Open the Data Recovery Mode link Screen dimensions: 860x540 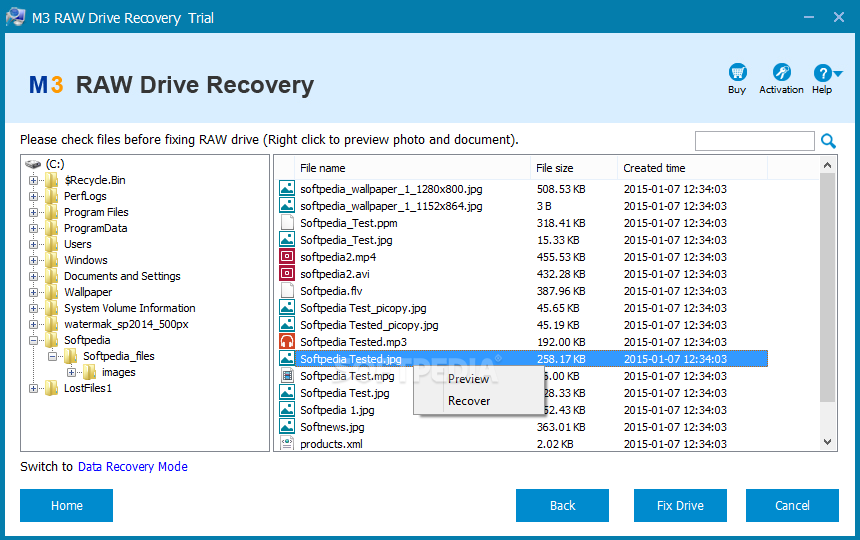click(x=133, y=467)
